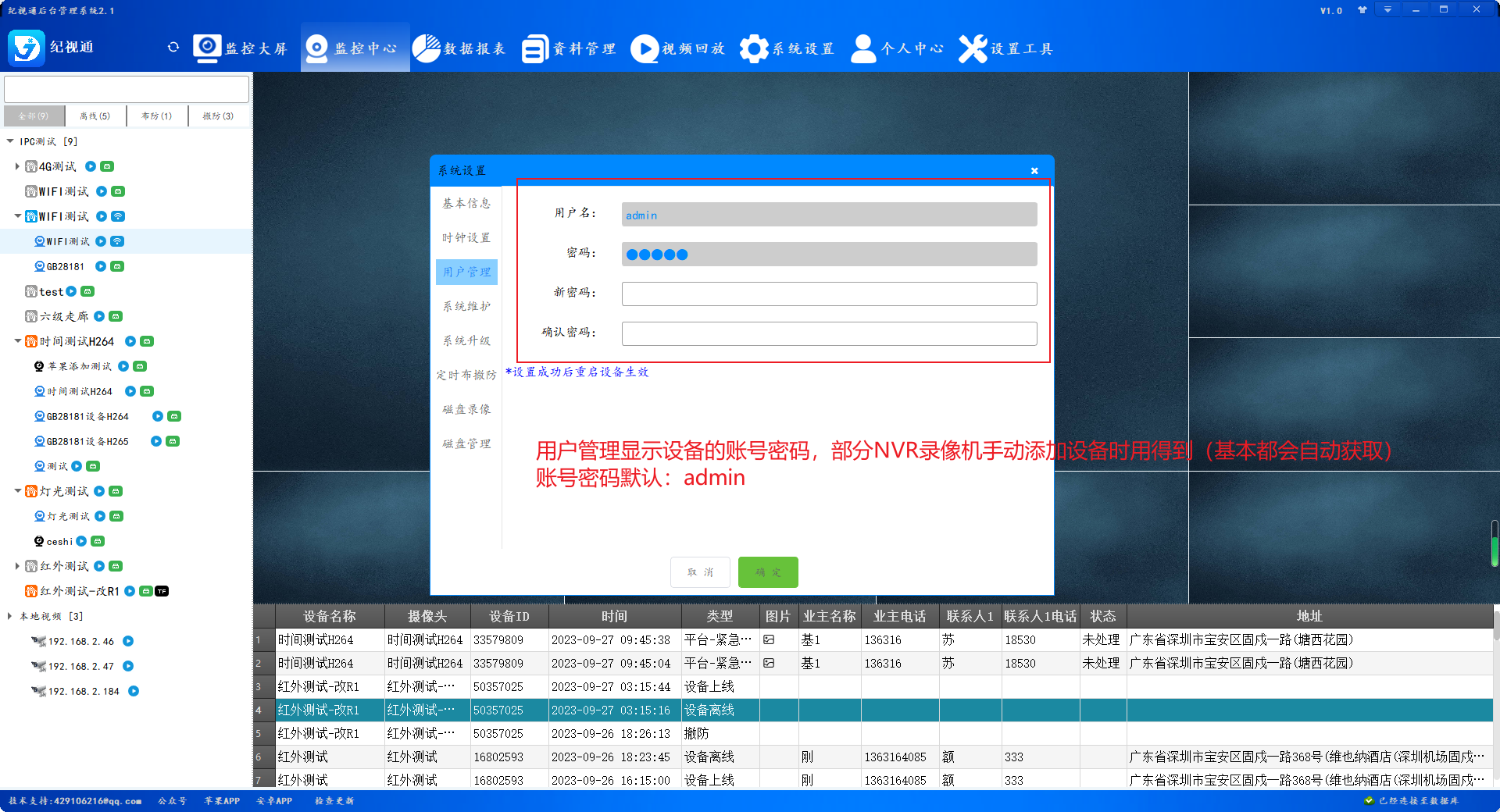Screen dimensions: 1500x812
Task: Close the 系统设置 dialog
Action: (1034, 170)
